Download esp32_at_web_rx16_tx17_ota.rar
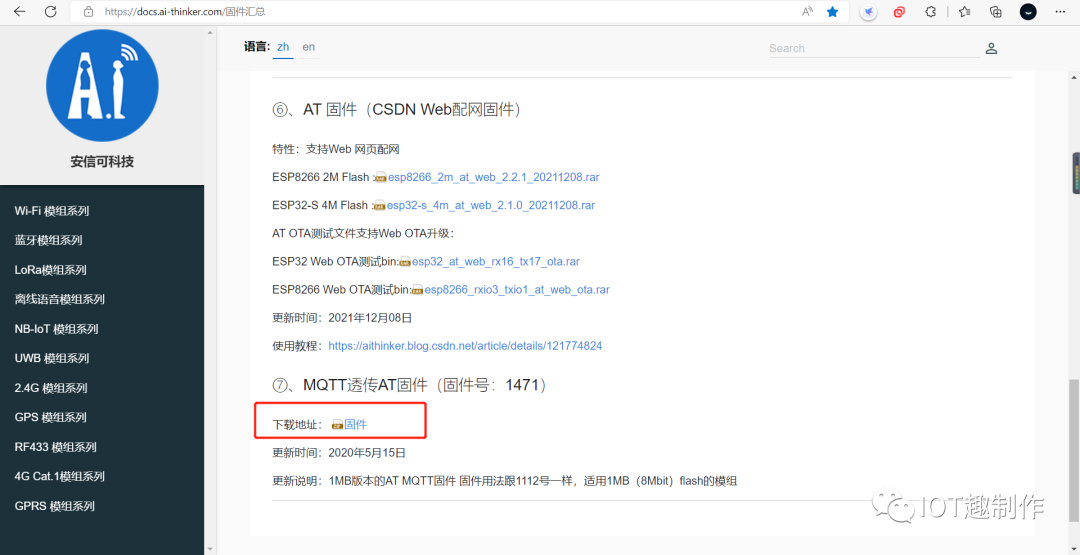1080x555 pixels. point(496,262)
